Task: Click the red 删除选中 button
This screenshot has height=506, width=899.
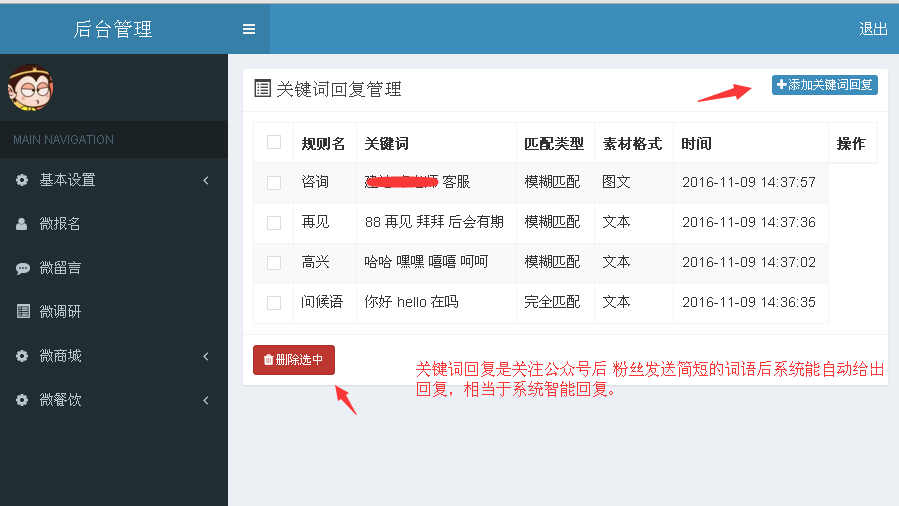Action: click(x=294, y=360)
